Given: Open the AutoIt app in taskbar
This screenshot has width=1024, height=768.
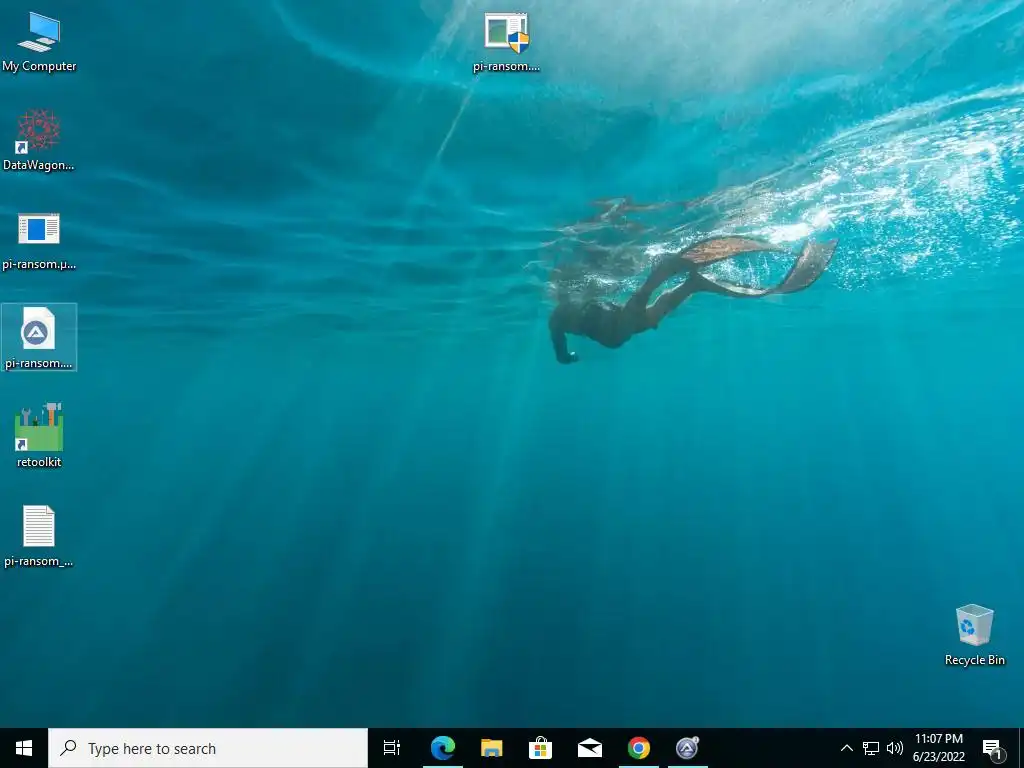Looking at the screenshot, I should (x=688, y=748).
